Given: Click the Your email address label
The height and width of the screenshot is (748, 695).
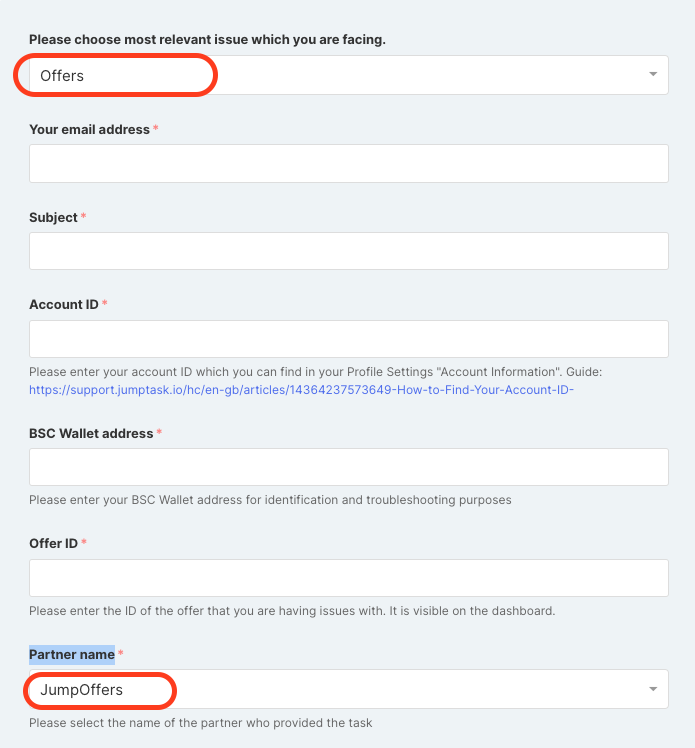Looking at the screenshot, I should point(89,129).
